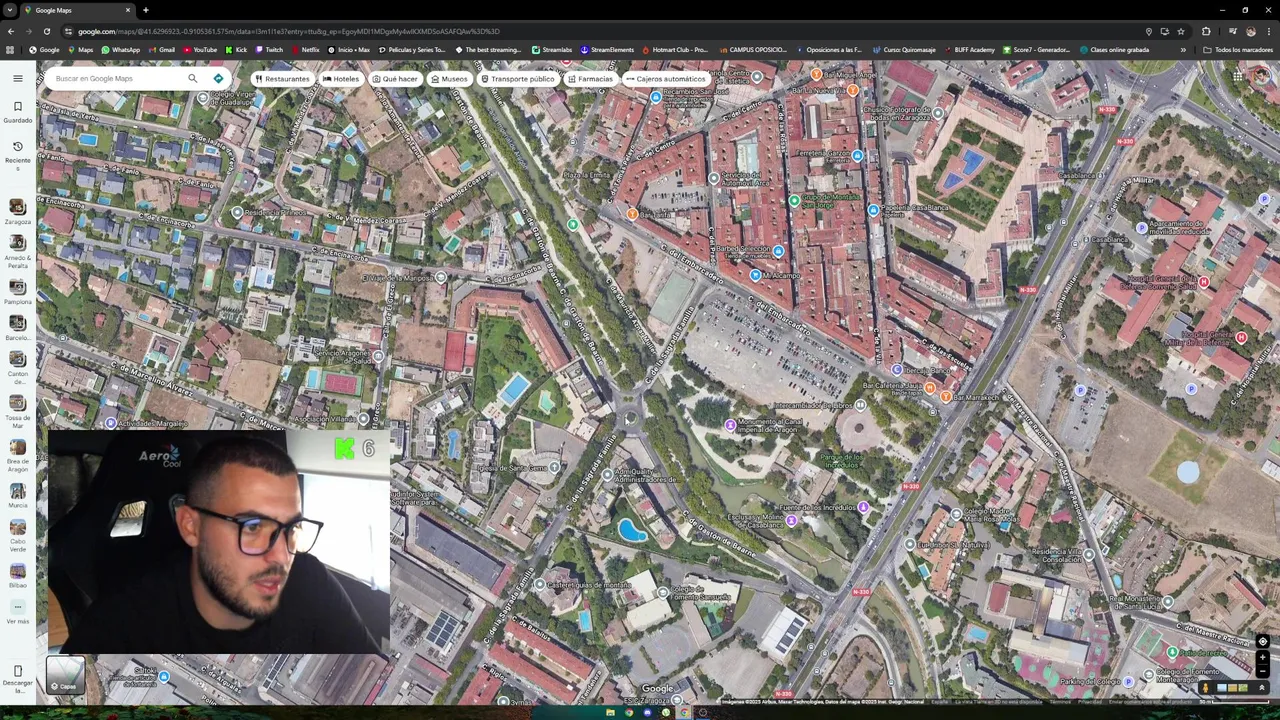This screenshot has width=1280, height=720.
Task: Click the 'Fuente de los Incrédulos' marker
Action: click(x=863, y=507)
